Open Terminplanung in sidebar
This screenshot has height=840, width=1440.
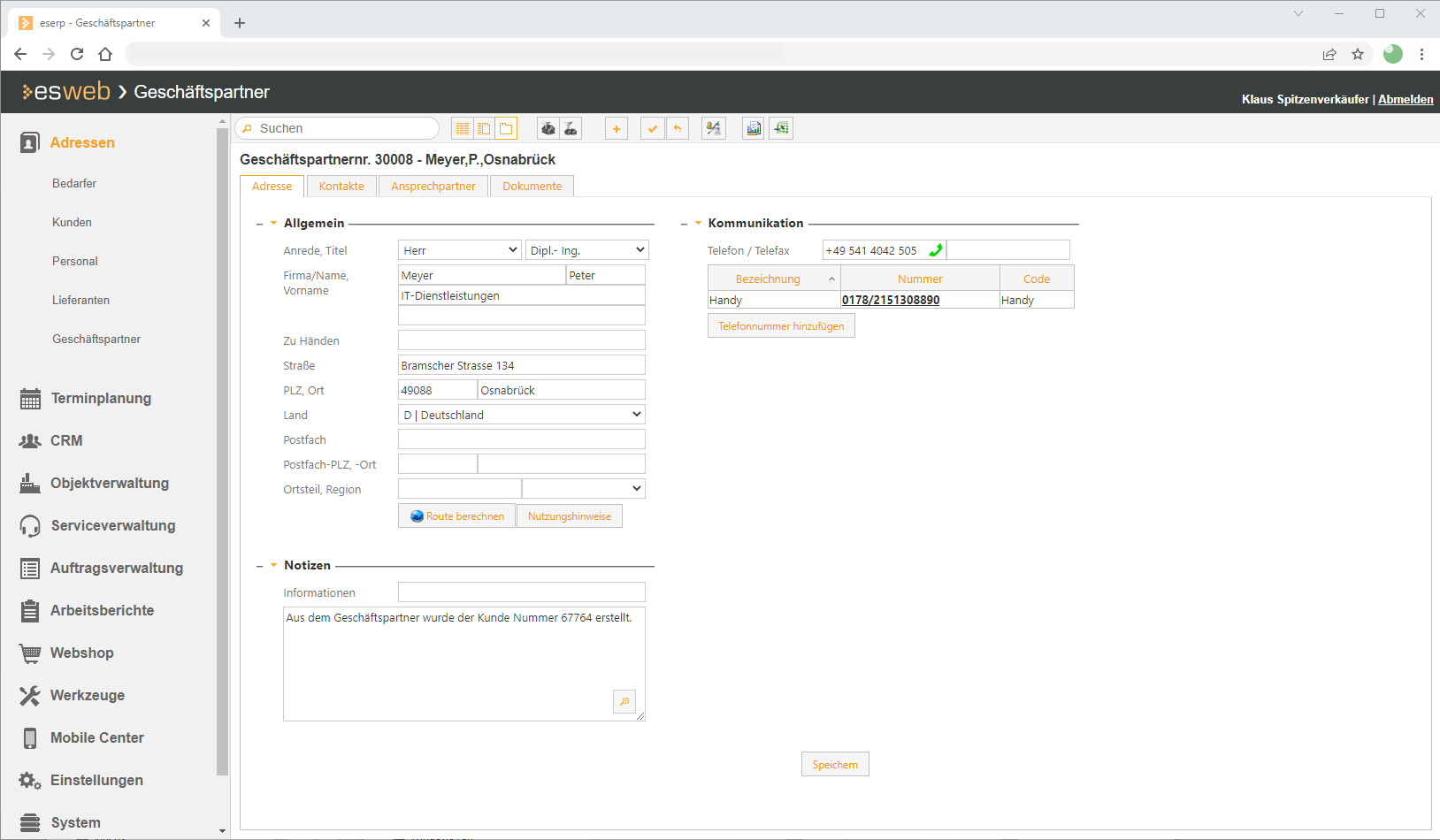(x=101, y=398)
